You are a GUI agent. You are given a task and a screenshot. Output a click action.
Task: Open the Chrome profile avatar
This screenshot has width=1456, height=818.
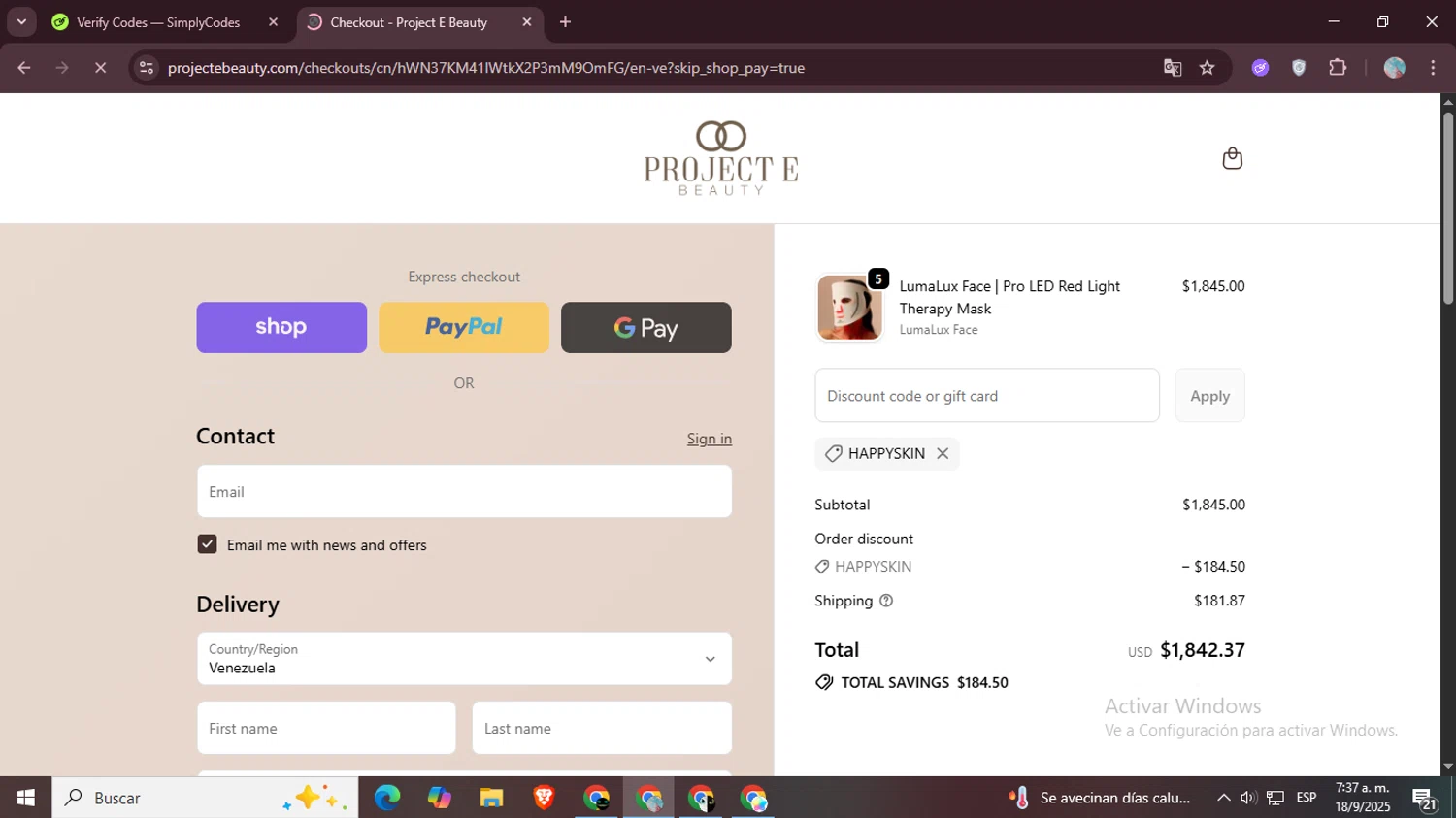[1395, 68]
